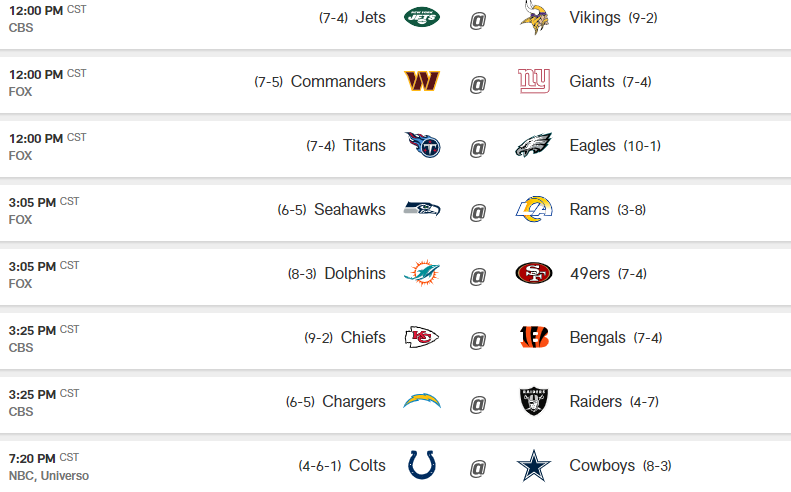
Task: Open the Eagles team link
Action: coord(592,146)
